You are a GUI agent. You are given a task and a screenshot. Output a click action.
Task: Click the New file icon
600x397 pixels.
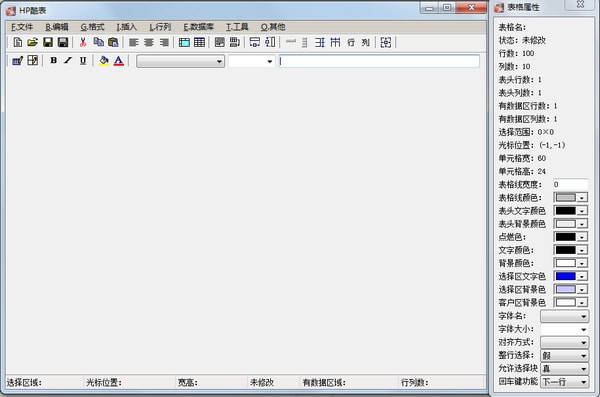point(18,42)
